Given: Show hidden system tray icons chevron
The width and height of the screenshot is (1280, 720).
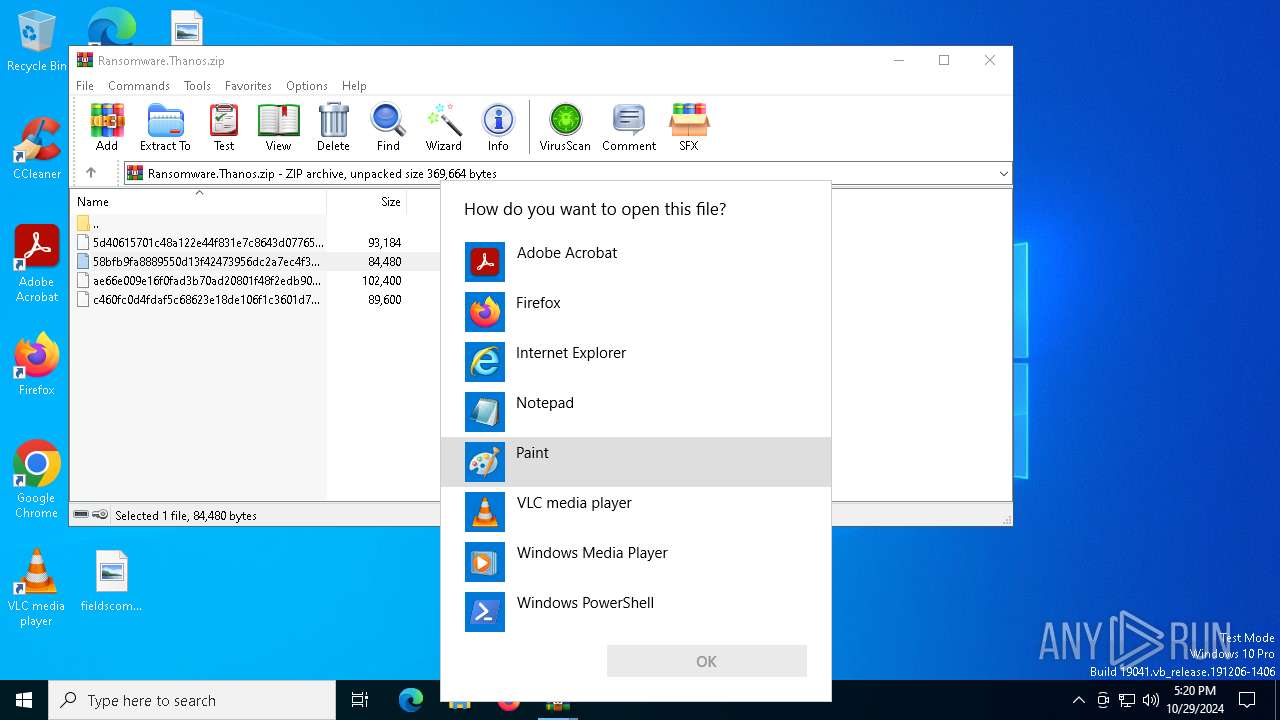Looking at the screenshot, I should (x=1078, y=700).
